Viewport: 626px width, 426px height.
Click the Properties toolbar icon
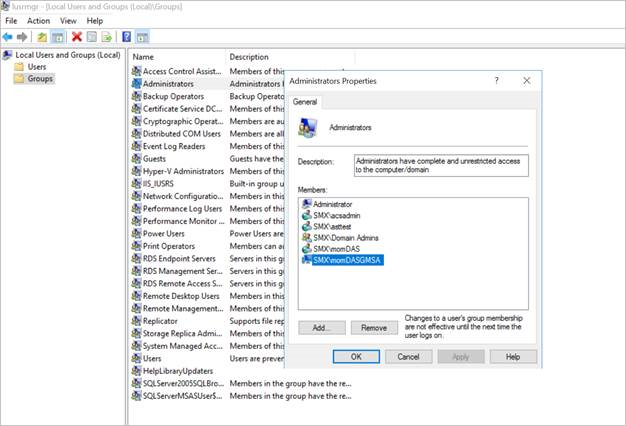point(92,37)
